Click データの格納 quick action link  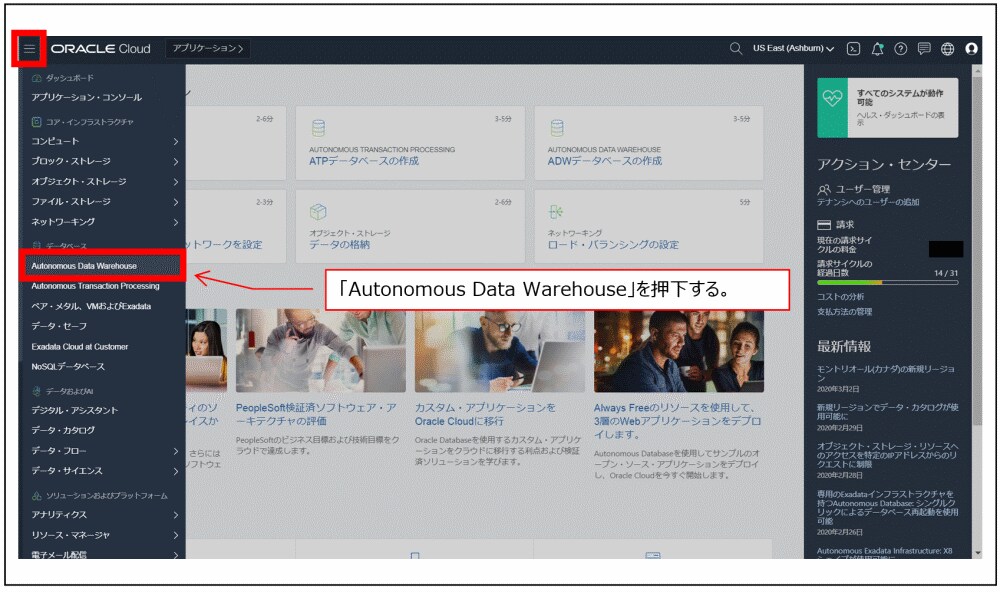339,245
